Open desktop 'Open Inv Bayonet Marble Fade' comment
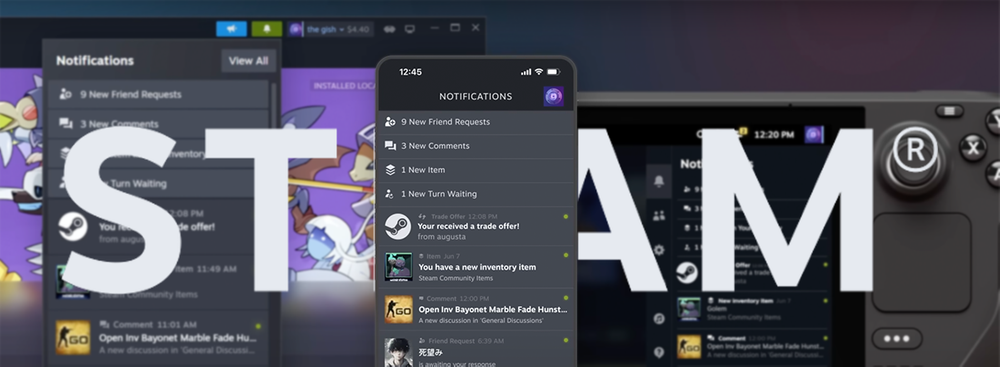 click(x=158, y=337)
